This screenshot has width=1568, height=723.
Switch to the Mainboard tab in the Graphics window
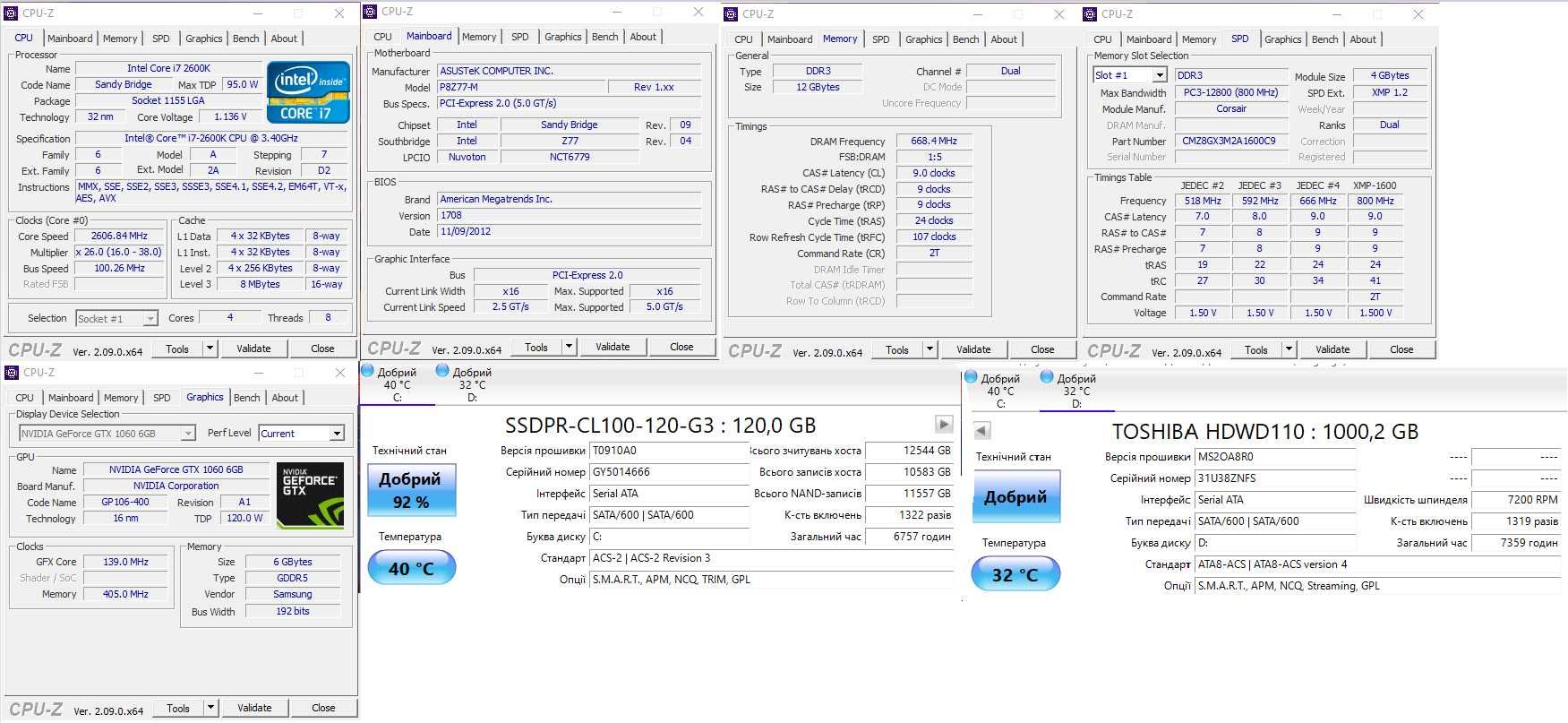[x=71, y=398]
